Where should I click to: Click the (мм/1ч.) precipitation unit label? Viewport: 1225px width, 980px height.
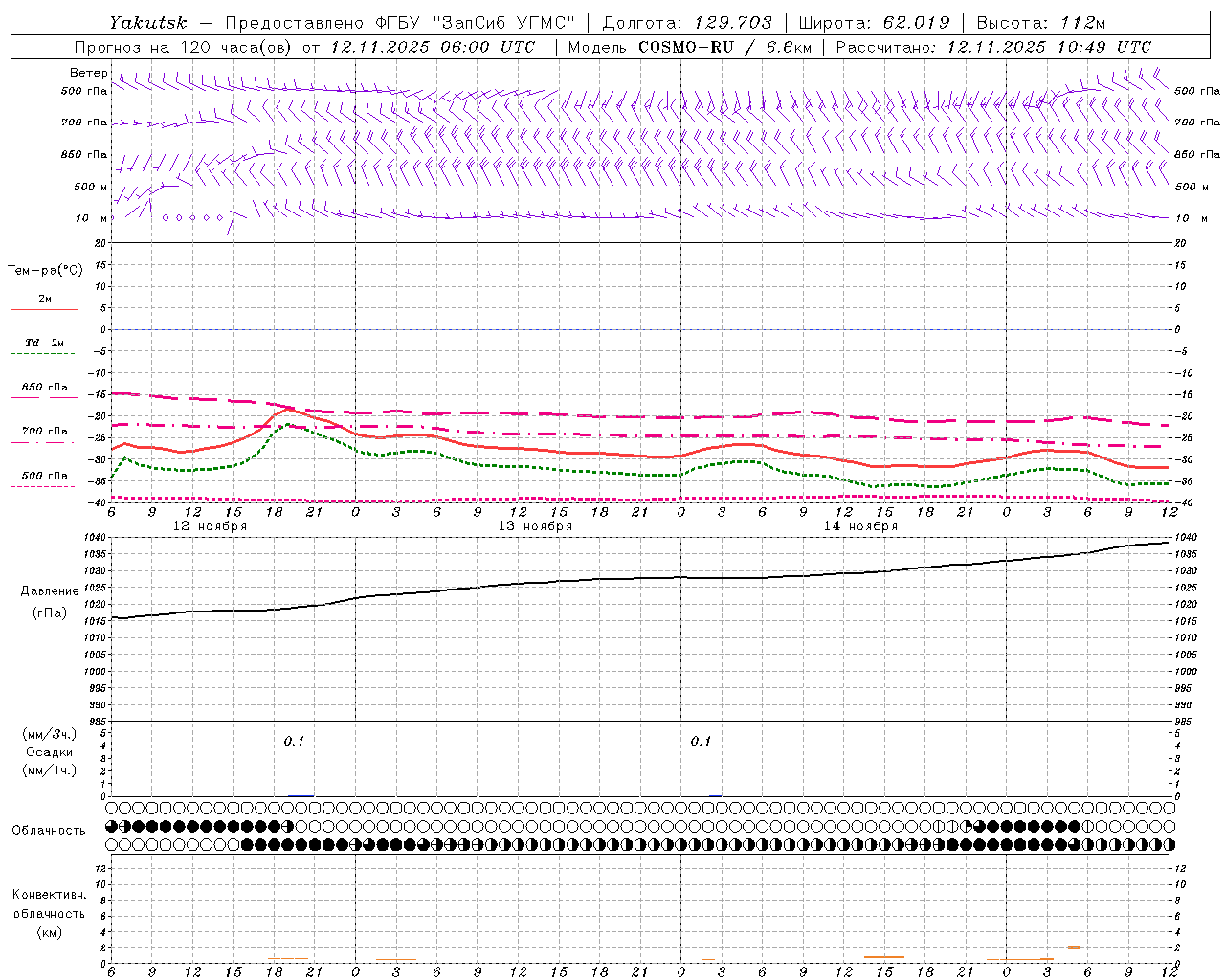click(x=50, y=770)
